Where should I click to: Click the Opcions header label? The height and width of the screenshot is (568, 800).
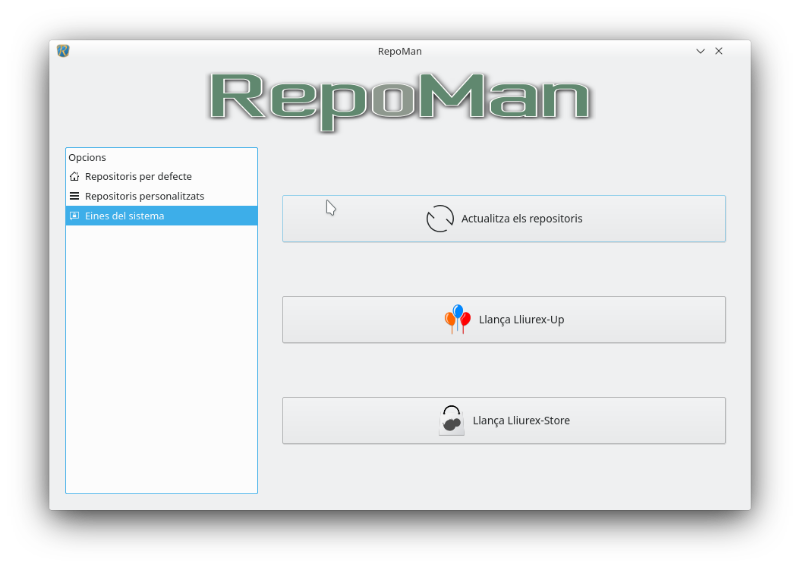pyautogui.click(x=87, y=158)
